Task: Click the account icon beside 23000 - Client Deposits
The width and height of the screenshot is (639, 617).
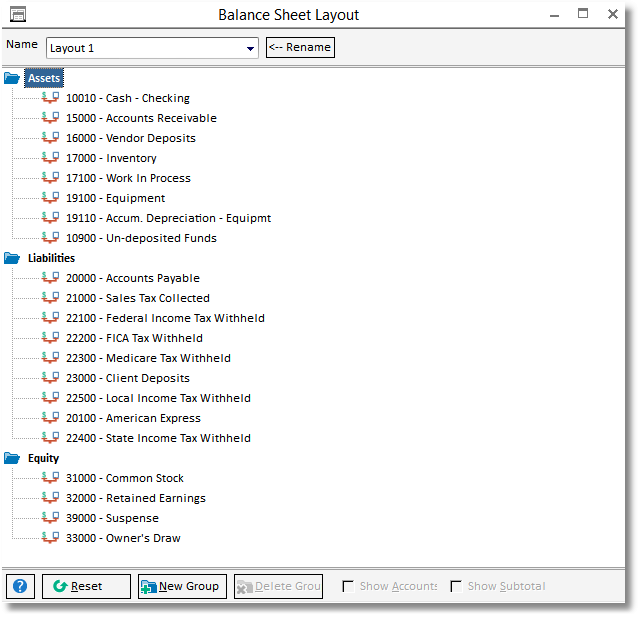Action: (x=51, y=378)
